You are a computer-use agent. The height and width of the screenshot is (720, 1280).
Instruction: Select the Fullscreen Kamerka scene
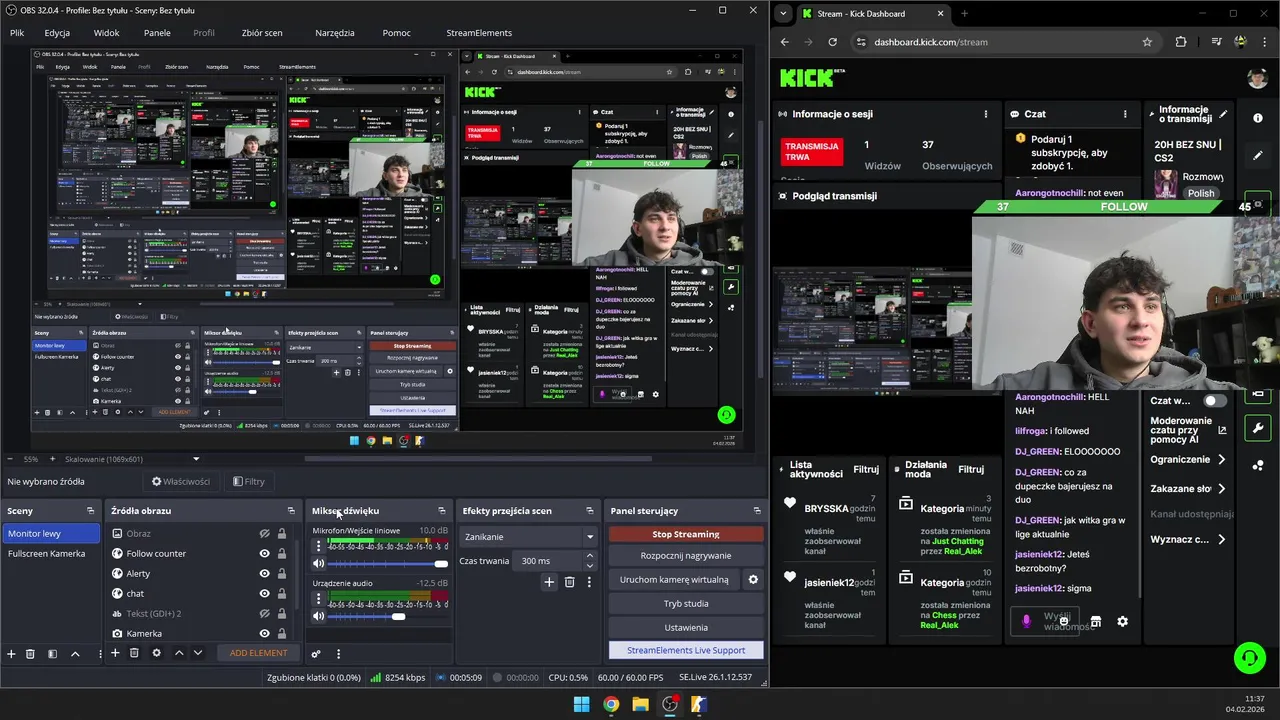[51, 554]
